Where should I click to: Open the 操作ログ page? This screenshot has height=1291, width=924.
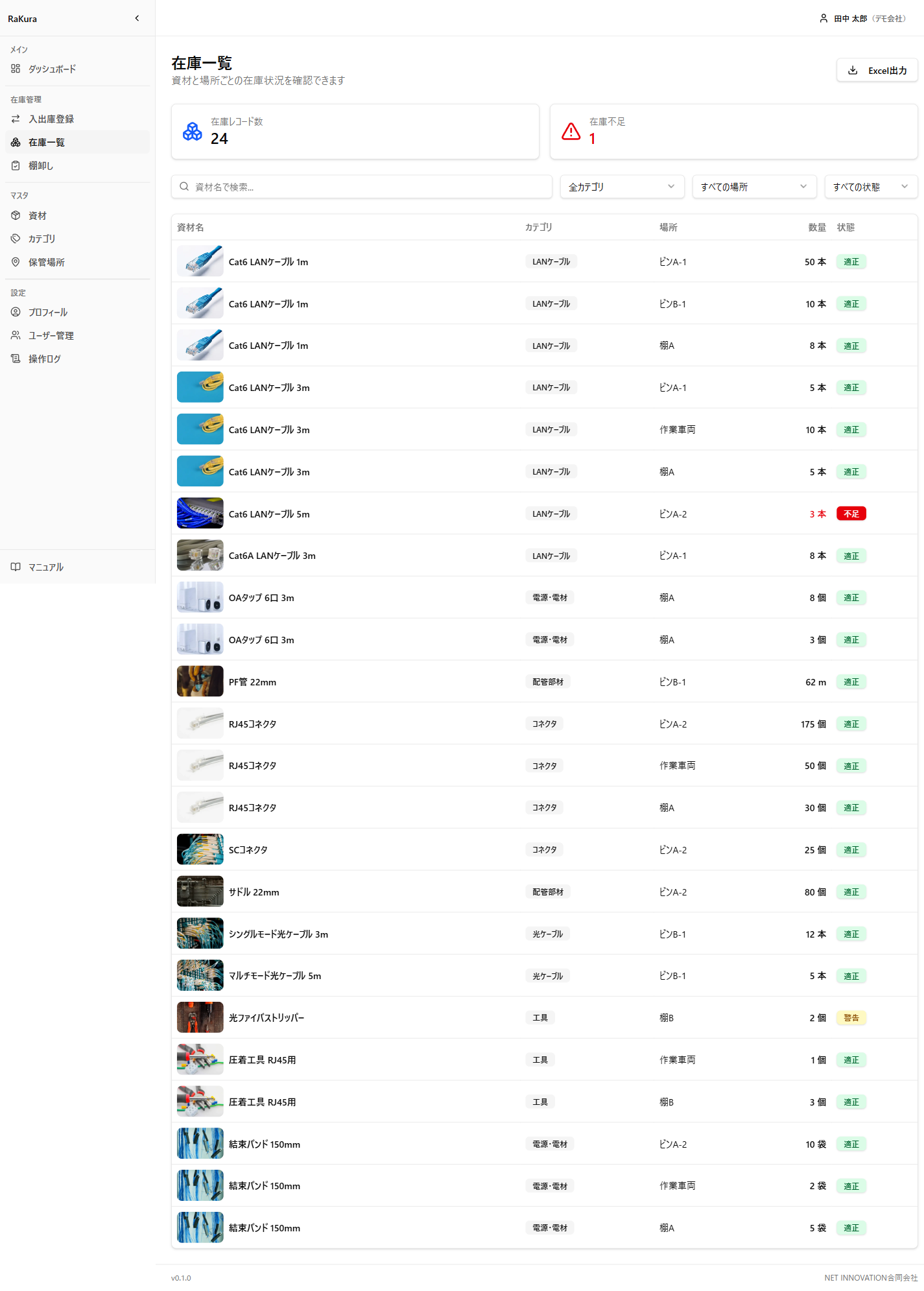[x=77, y=359]
